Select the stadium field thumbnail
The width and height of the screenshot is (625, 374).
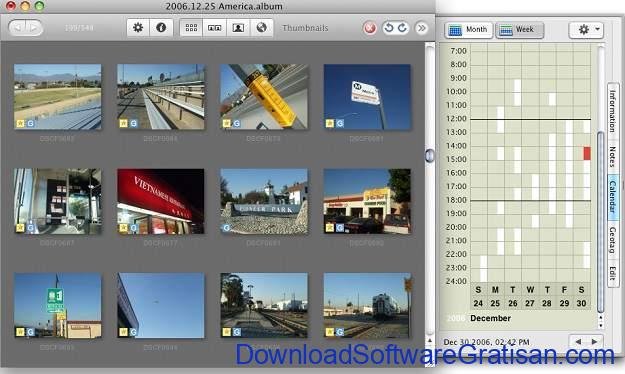(x=57, y=96)
